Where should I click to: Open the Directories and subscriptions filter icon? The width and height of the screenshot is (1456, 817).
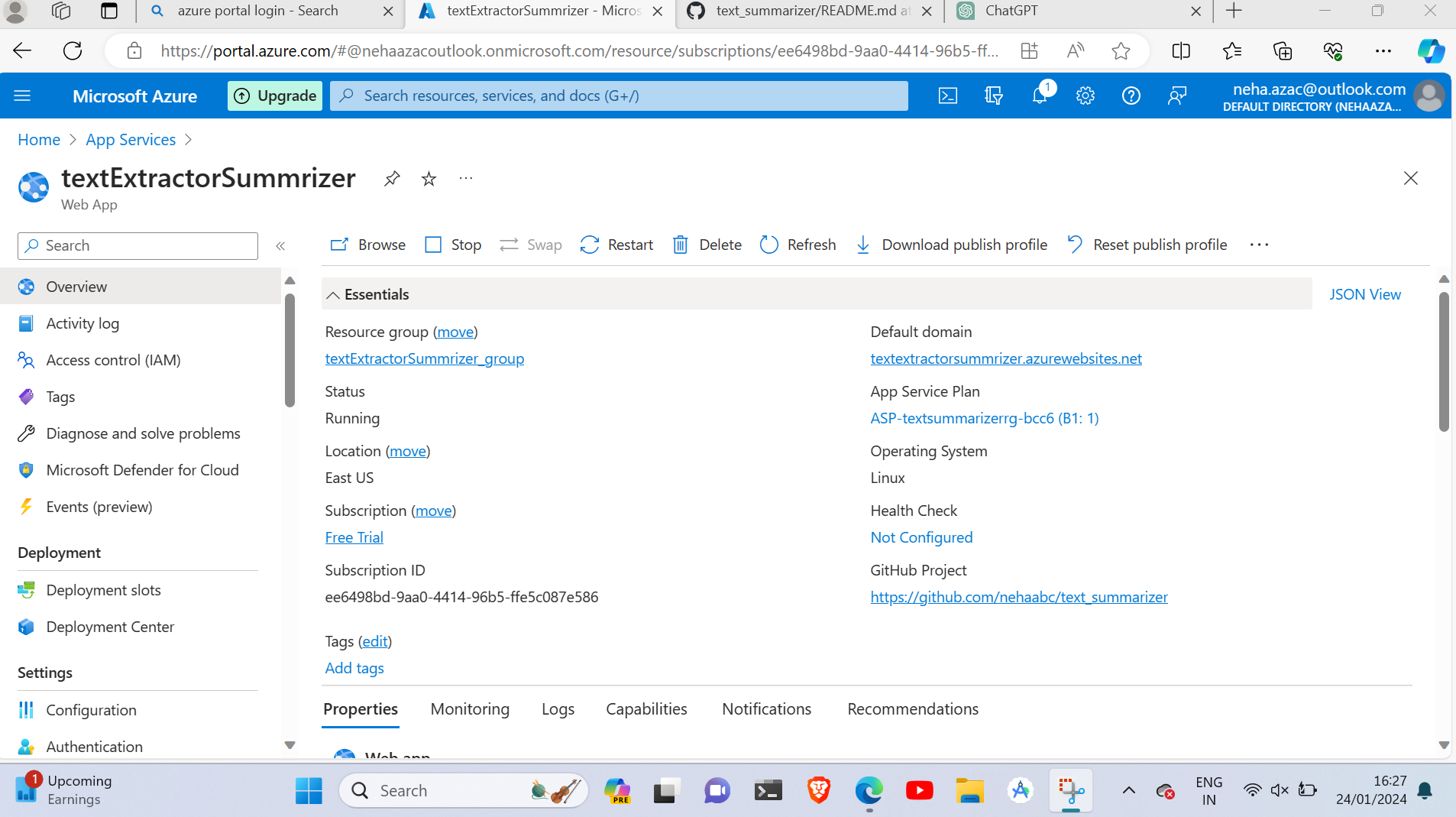click(993, 96)
